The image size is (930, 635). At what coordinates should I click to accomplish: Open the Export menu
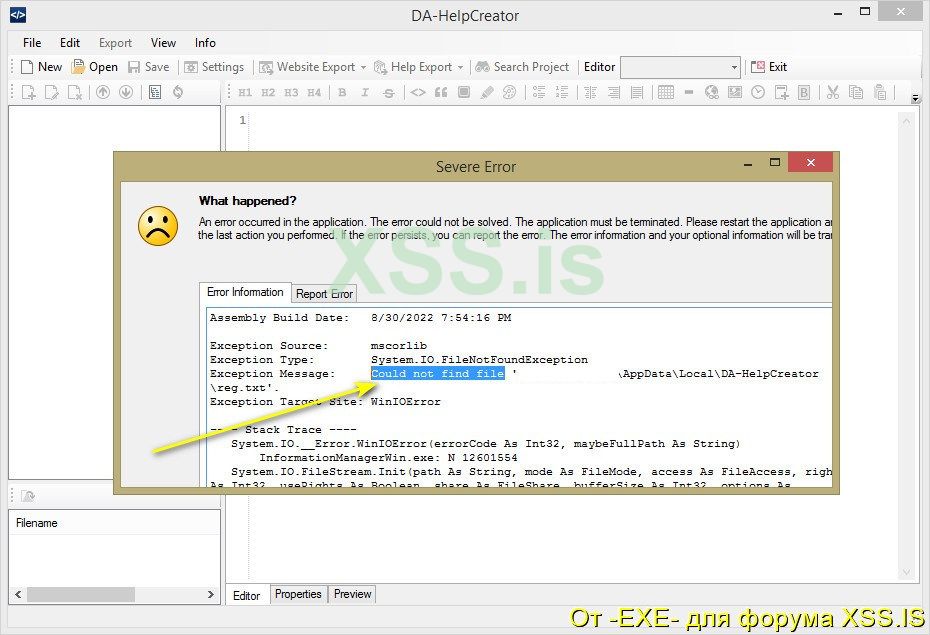[x=115, y=43]
